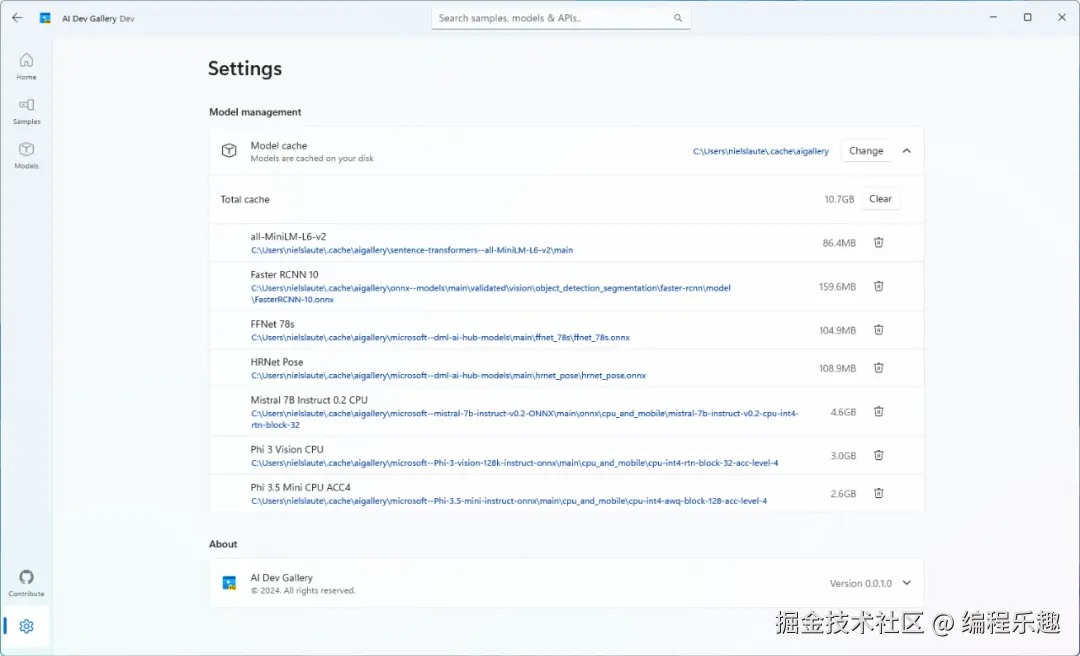This screenshot has height=656, width=1080.
Task: Focus the search samples and models box
Action: tap(561, 19)
